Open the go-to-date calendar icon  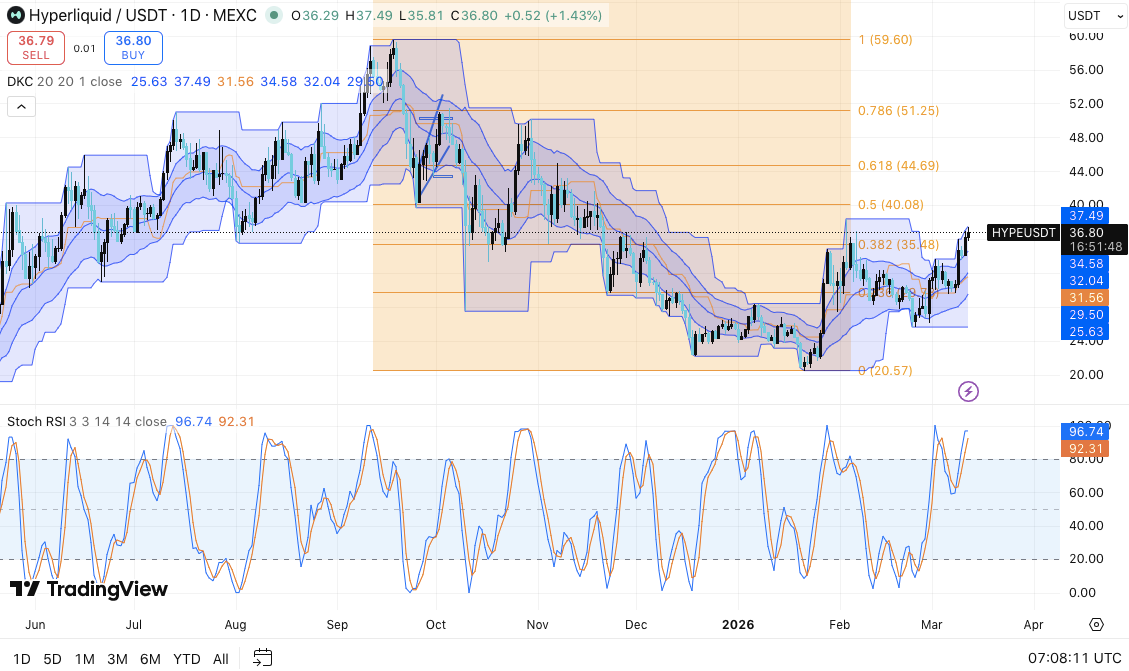tap(262, 659)
